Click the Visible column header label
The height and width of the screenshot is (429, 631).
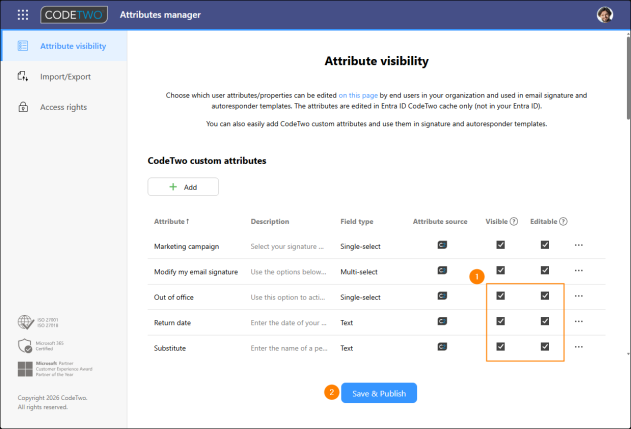click(497, 221)
